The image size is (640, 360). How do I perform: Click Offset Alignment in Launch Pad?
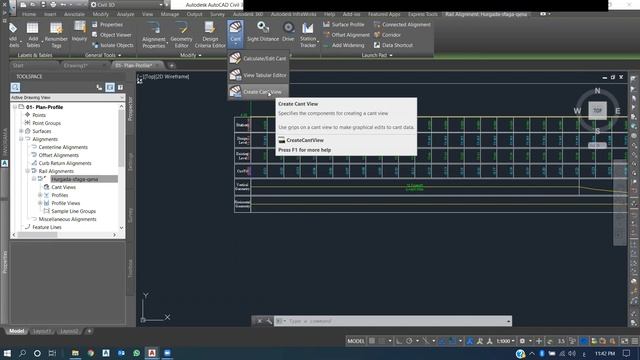pyautogui.click(x=346, y=35)
